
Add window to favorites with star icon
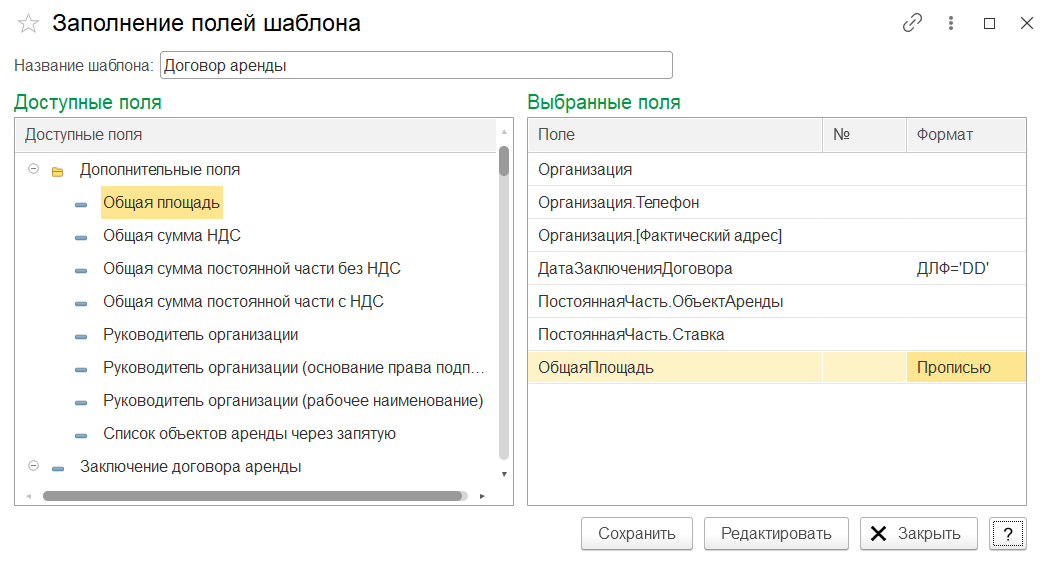pos(28,24)
